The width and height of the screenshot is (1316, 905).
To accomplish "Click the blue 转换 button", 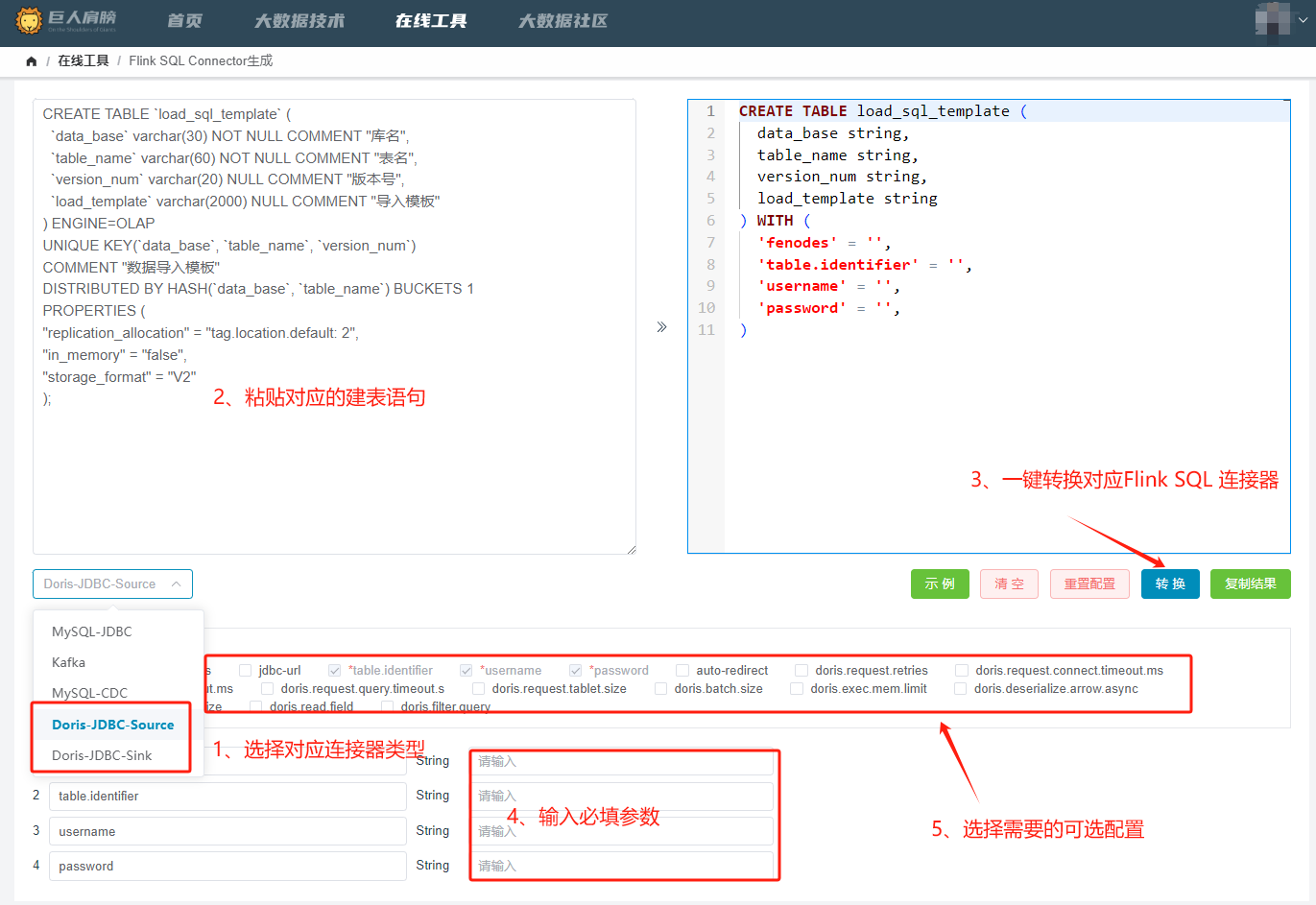I will point(1170,583).
